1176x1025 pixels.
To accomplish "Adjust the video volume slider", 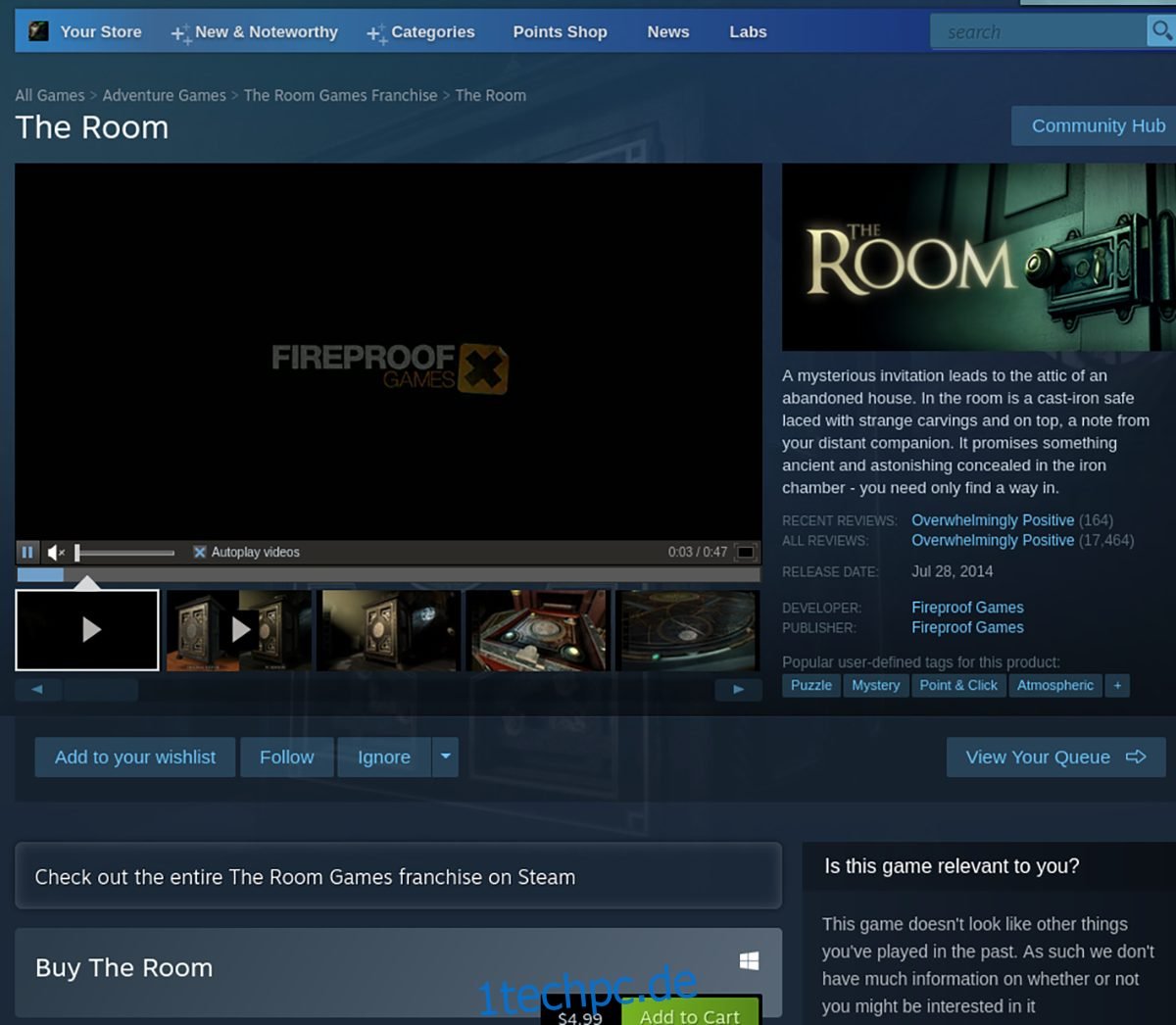I will (125, 554).
